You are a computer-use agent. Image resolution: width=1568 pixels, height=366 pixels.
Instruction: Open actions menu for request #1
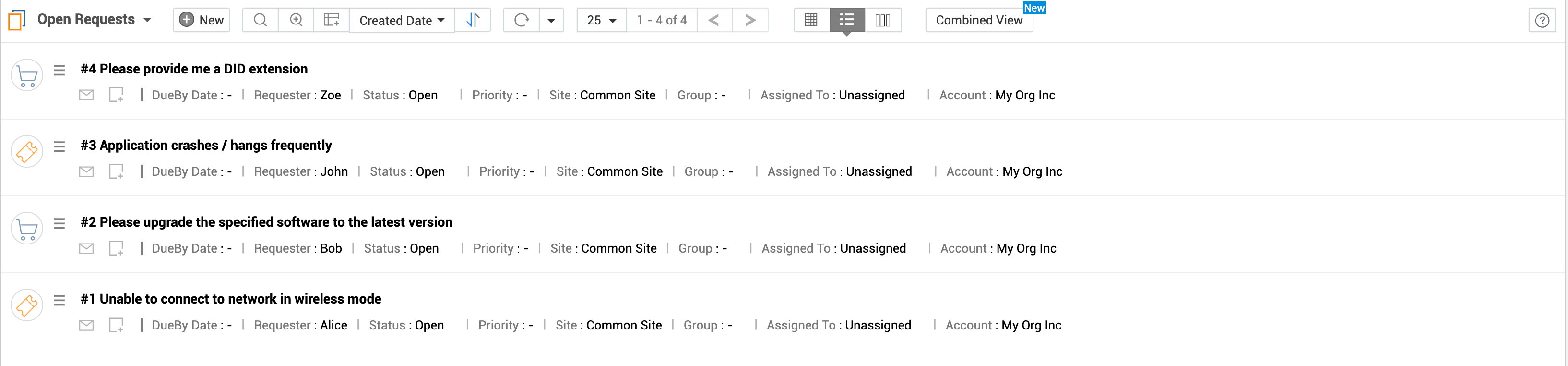pyautogui.click(x=59, y=300)
